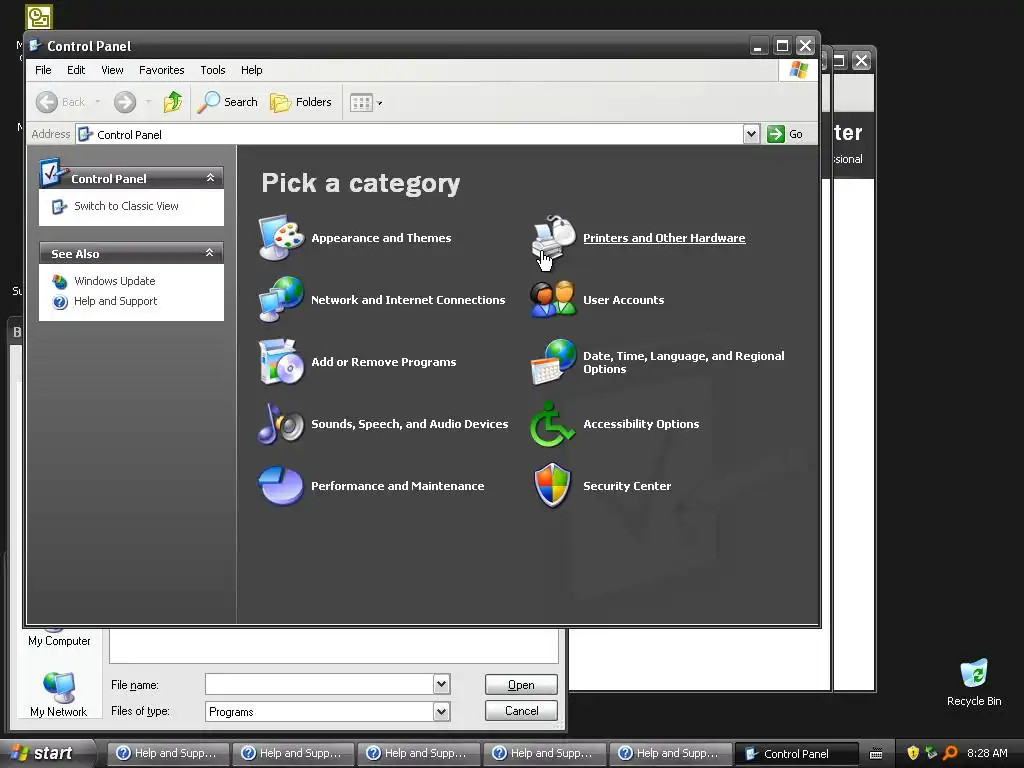
Task: Open the Tools menu
Action: pos(213,70)
